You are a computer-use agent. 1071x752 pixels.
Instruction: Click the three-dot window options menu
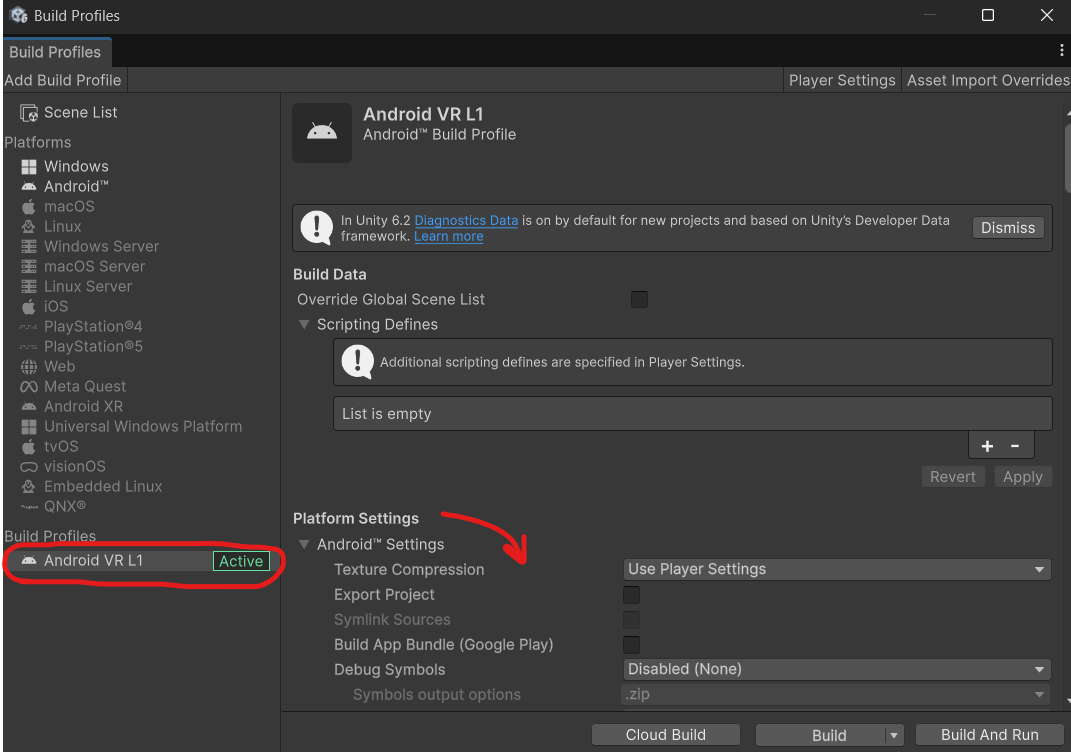point(1061,51)
